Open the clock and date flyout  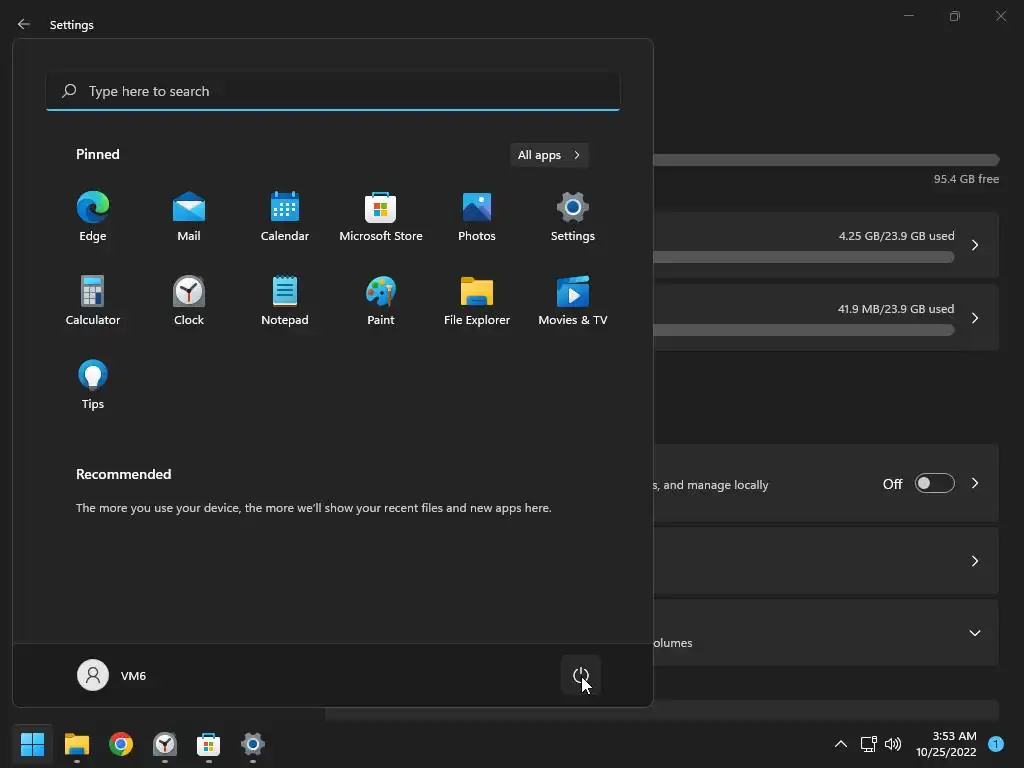point(946,744)
